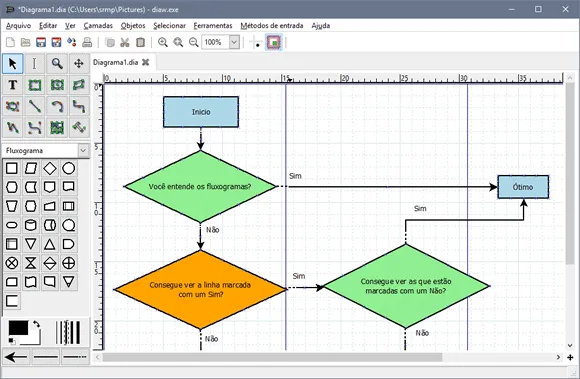Export the diagram
580x379 pixels.
(72, 42)
